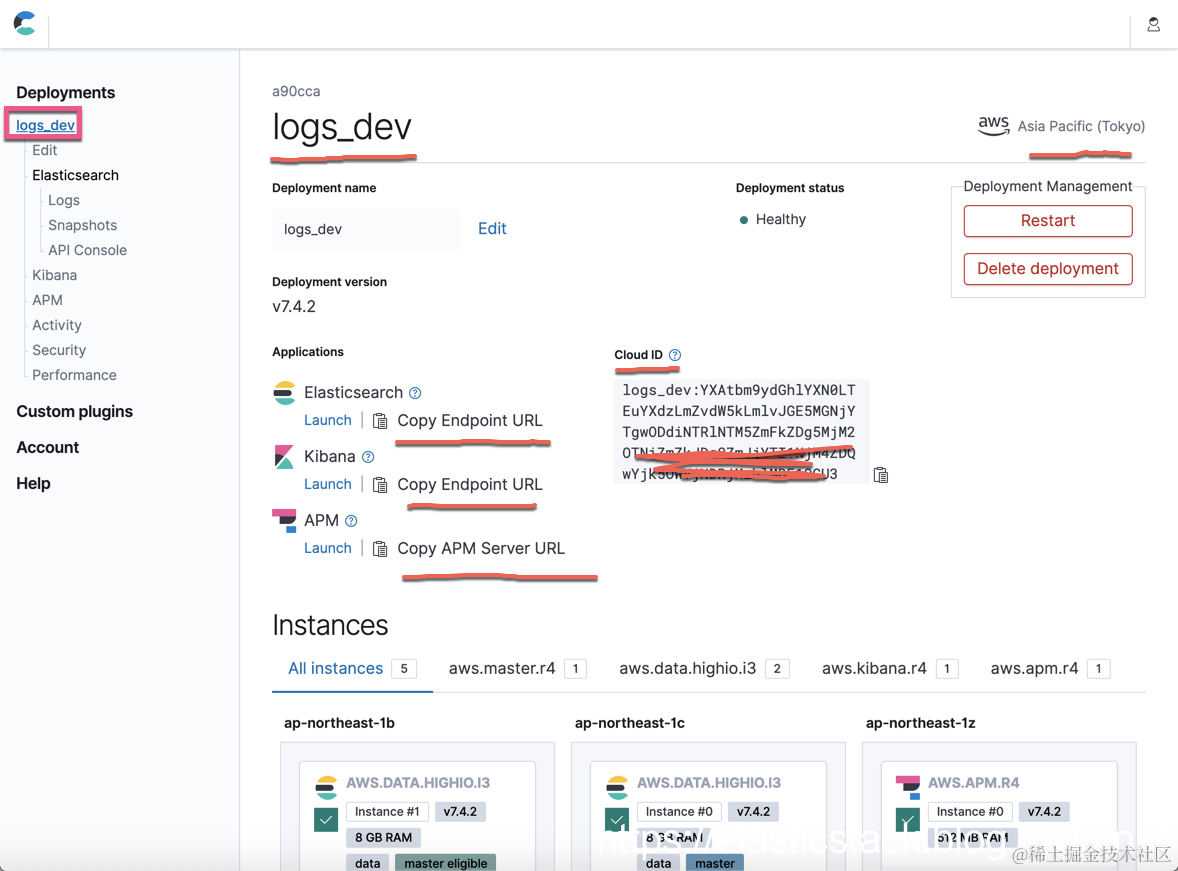1178x871 pixels.
Task: Click the Restart deployment button
Action: pos(1047,221)
